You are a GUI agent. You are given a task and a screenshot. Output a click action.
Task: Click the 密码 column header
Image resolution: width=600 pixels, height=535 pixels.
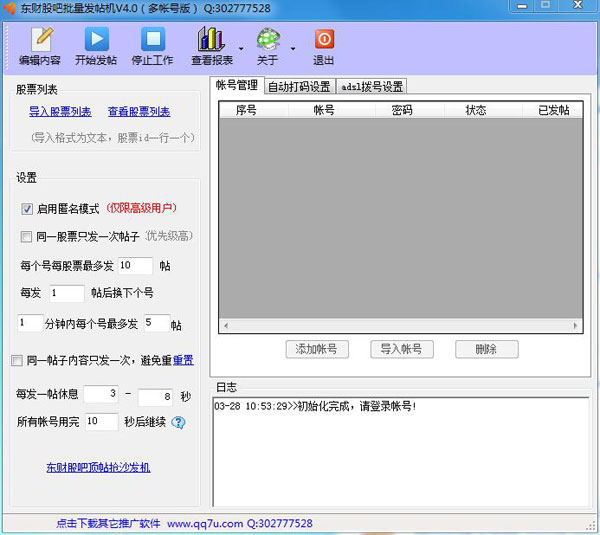click(410, 110)
